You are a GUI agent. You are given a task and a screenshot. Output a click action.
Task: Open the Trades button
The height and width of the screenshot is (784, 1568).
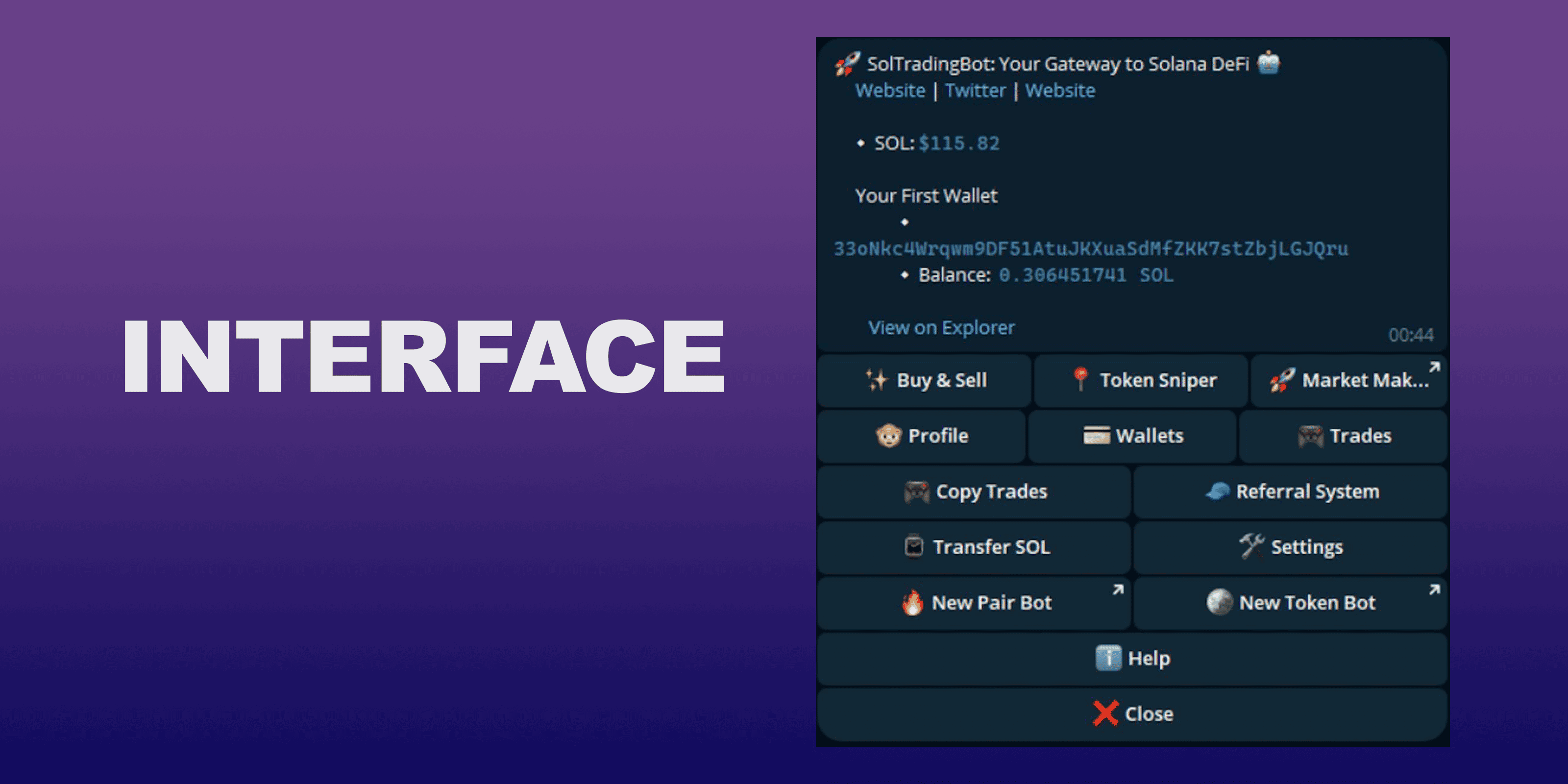click(x=1344, y=436)
